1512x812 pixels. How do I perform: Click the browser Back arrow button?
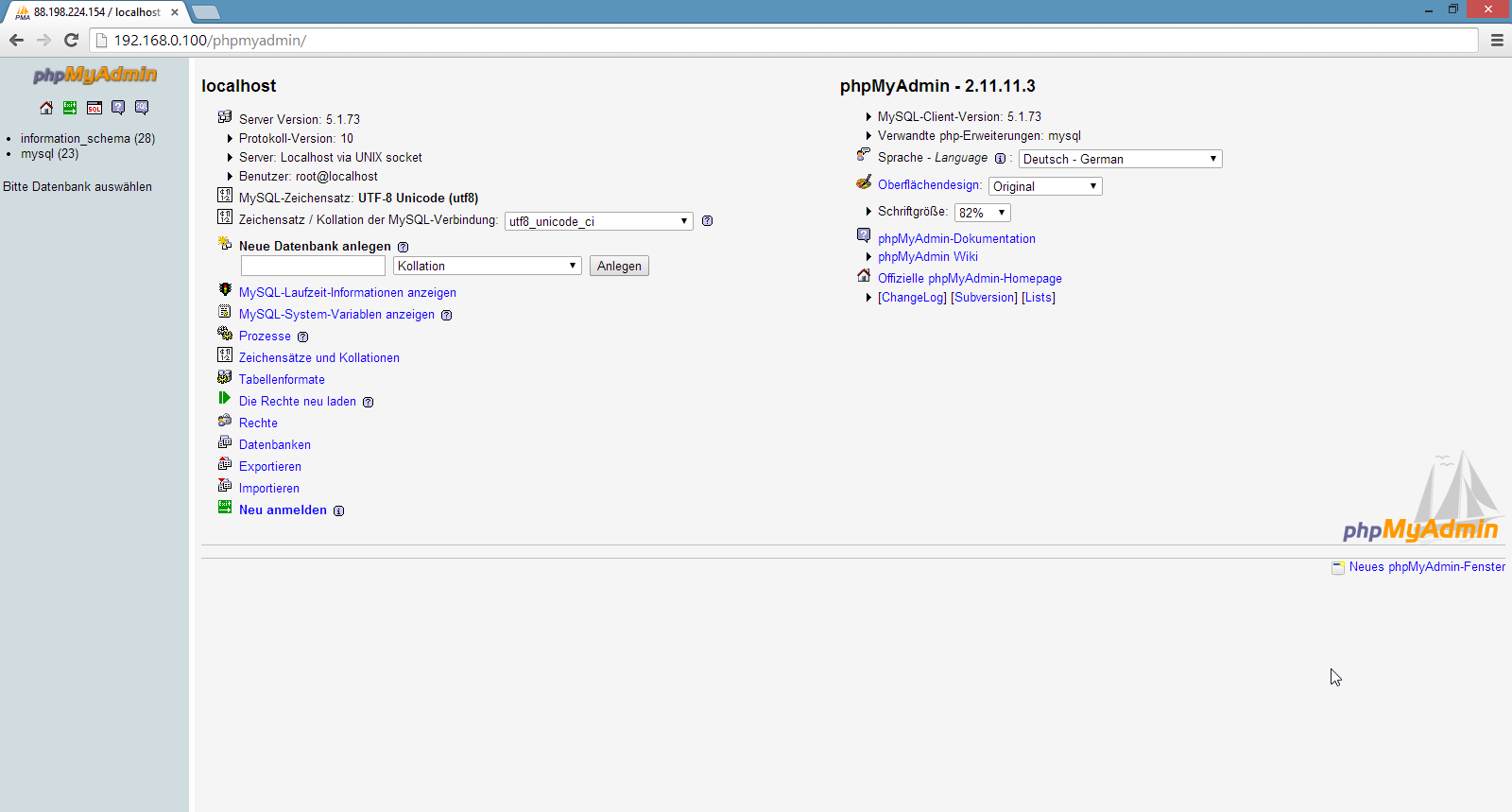tap(16, 40)
